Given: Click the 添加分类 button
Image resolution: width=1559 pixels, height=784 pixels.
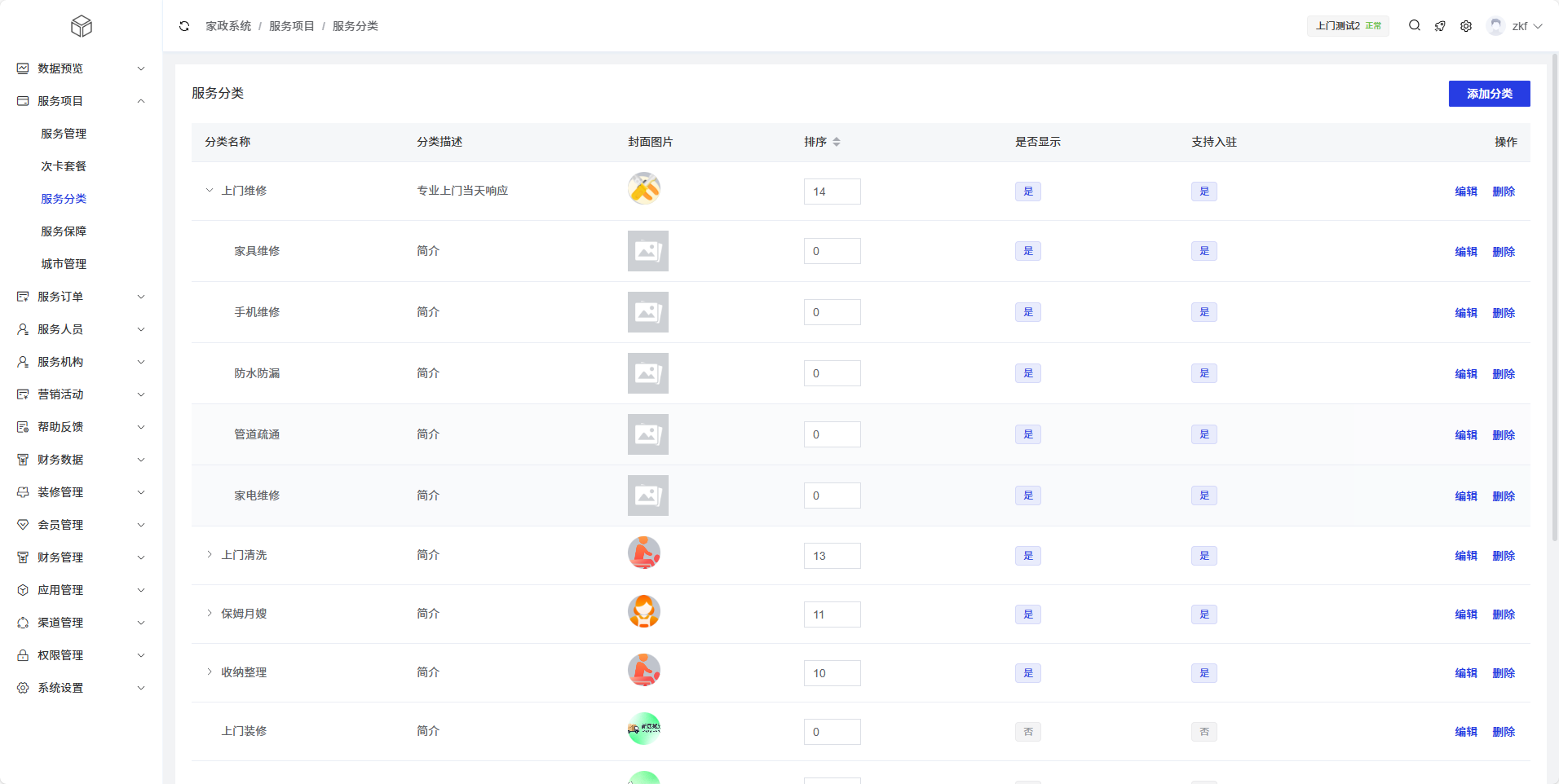Looking at the screenshot, I should [x=1489, y=94].
